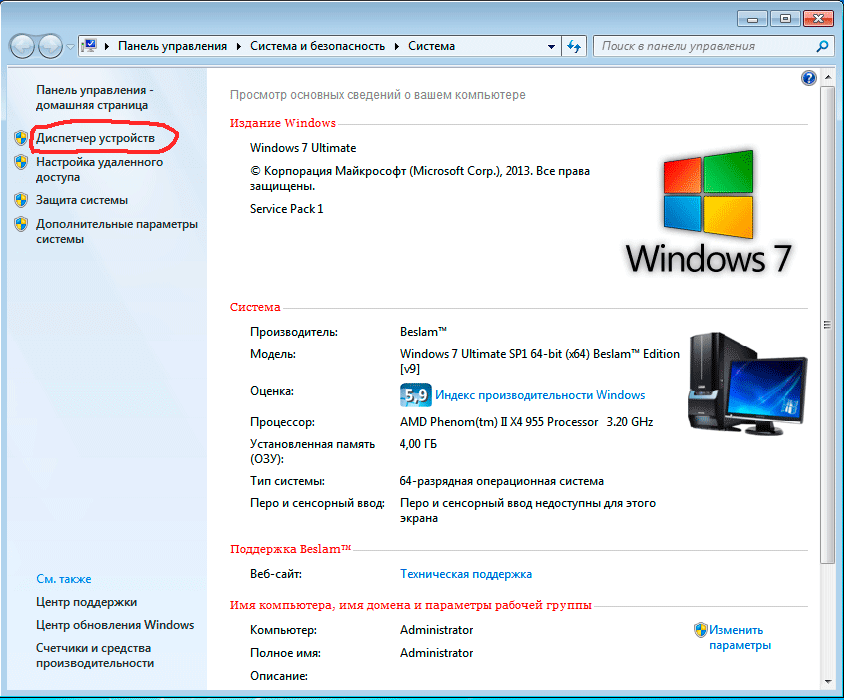The image size is (844, 700).
Task: Click the shield icon beside Дополнительные параметры системы
Action: (21, 223)
